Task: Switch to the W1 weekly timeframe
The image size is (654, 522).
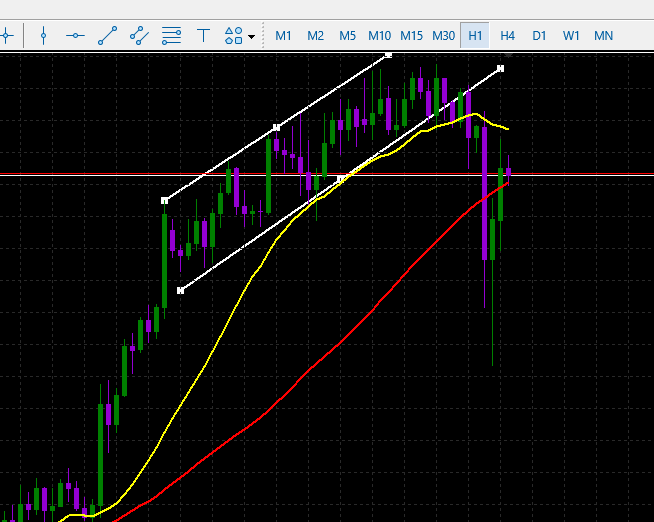Action: coord(571,36)
